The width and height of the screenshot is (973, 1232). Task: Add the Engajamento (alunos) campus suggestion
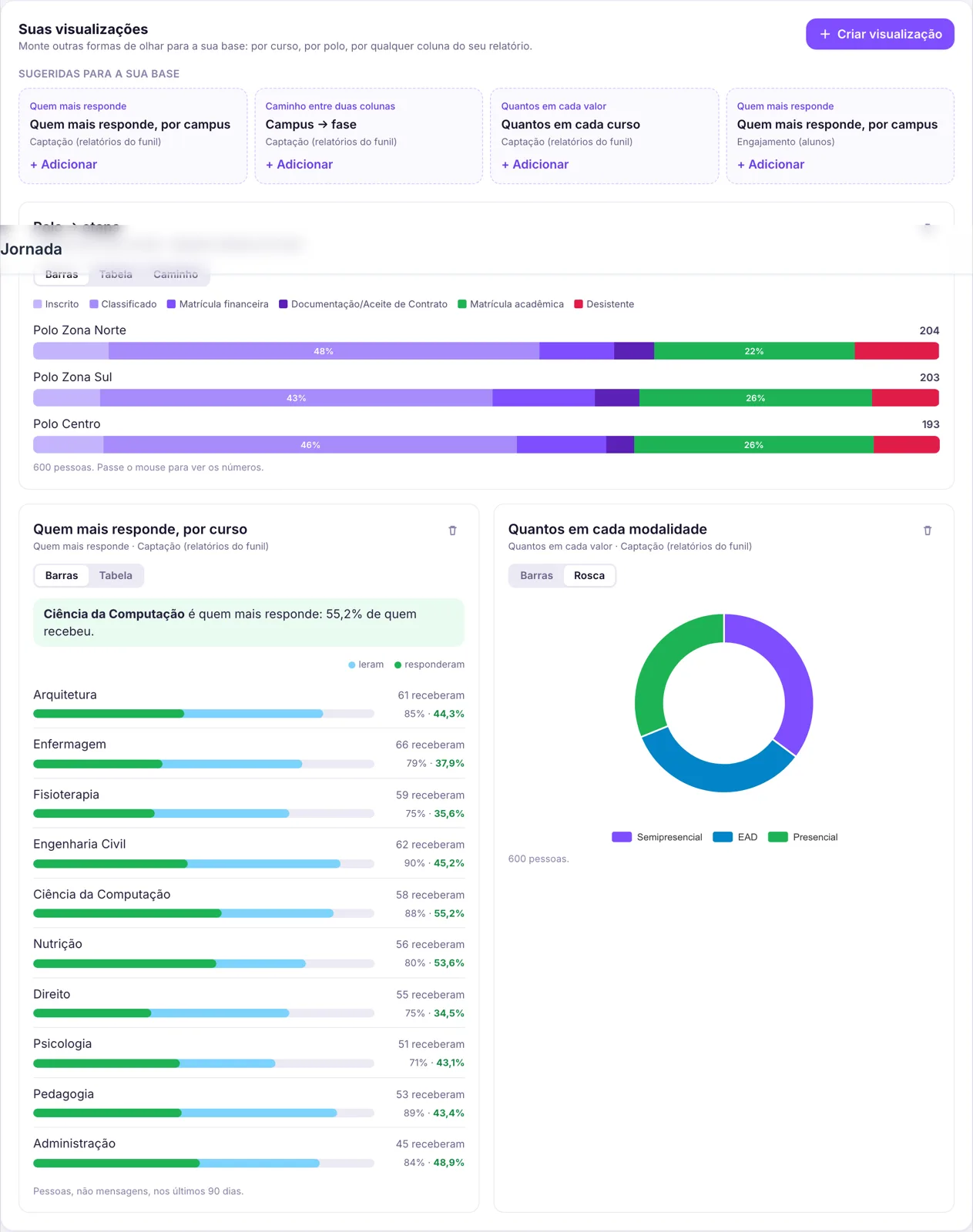[770, 164]
